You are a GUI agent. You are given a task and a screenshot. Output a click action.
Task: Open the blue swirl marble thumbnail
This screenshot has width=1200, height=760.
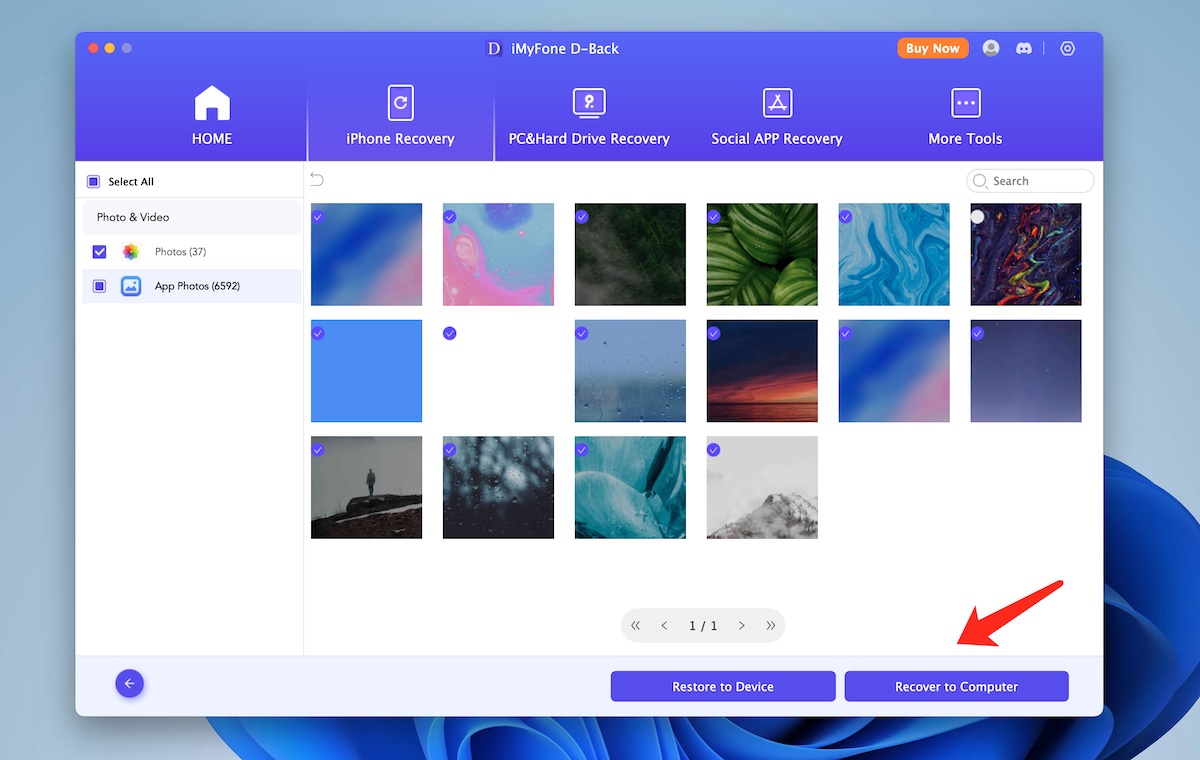tap(894, 254)
